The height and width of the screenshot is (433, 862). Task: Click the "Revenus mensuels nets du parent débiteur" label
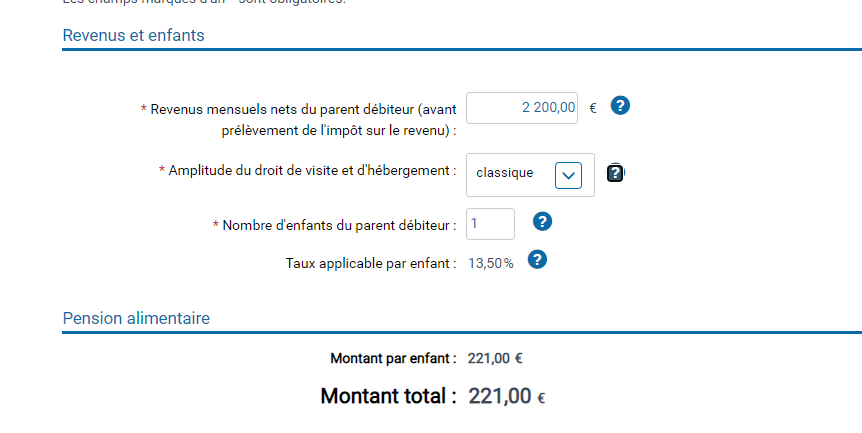pyautogui.click(x=299, y=120)
